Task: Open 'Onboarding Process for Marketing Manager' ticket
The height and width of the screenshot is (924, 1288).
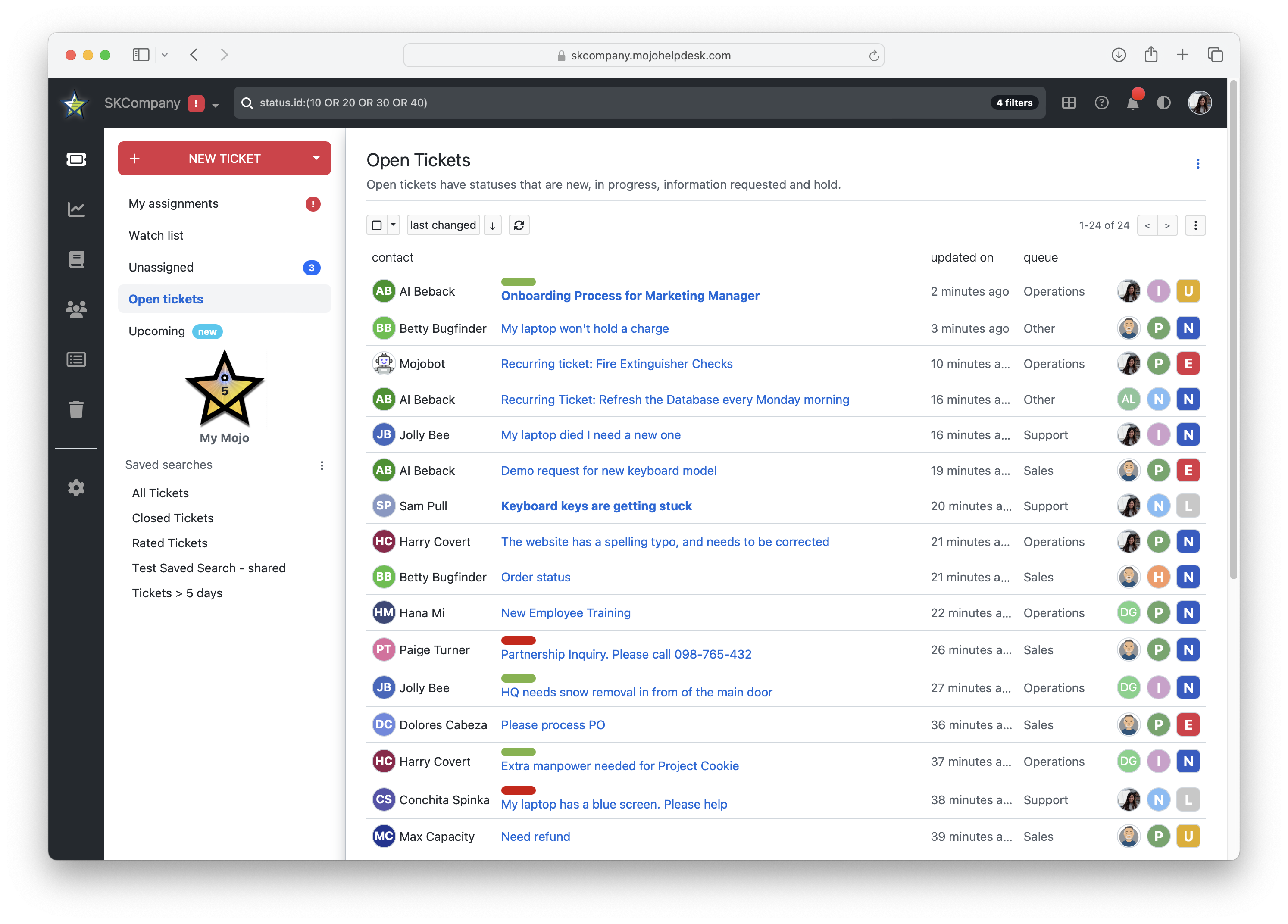Action: click(x=630, y=296)
